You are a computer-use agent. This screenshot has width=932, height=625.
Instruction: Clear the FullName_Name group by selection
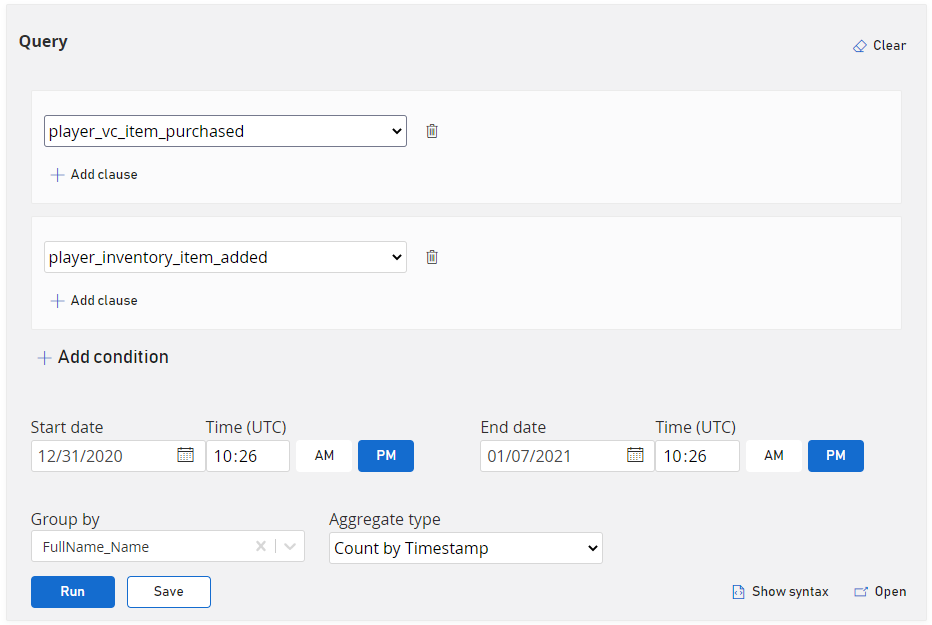(261, 547)
